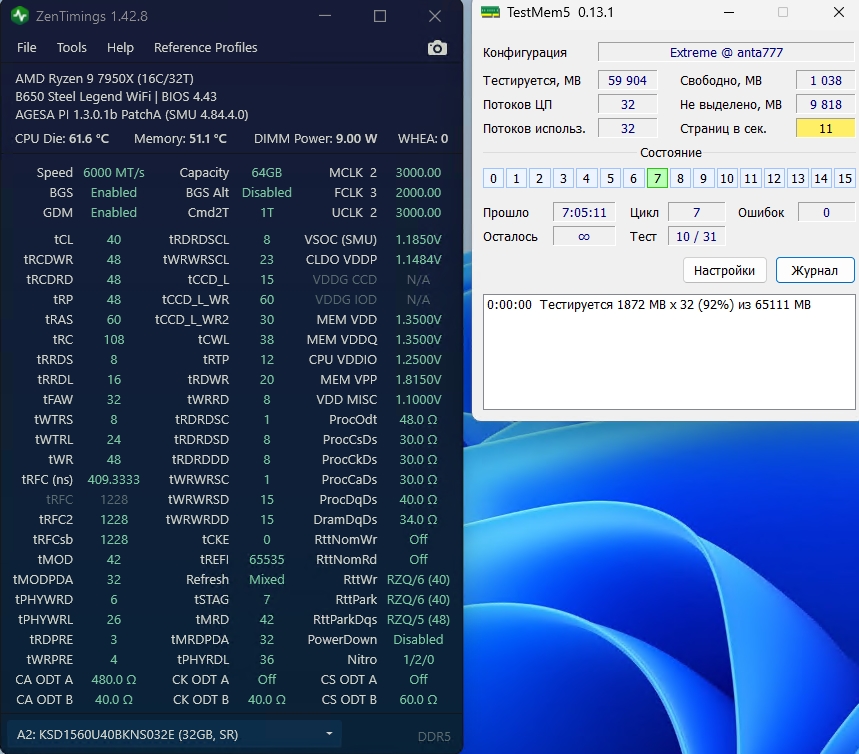Click the Capacity value 64GB
The width and height of the screenshot is (859, 754).
(x=267, y=173)
